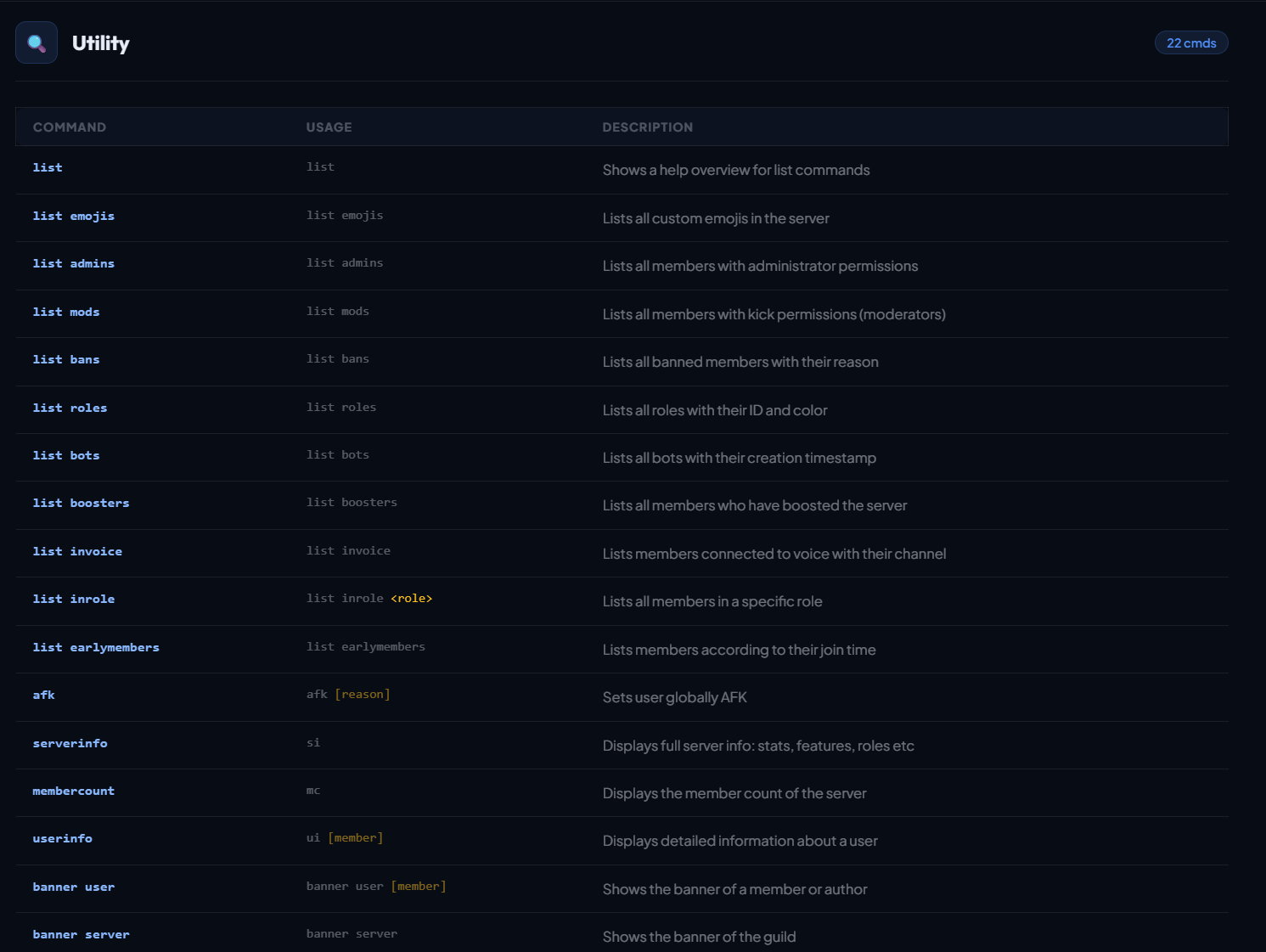Select the list boosters command
The height and width of the screenshot is (952, 1266).
[81, 504]
